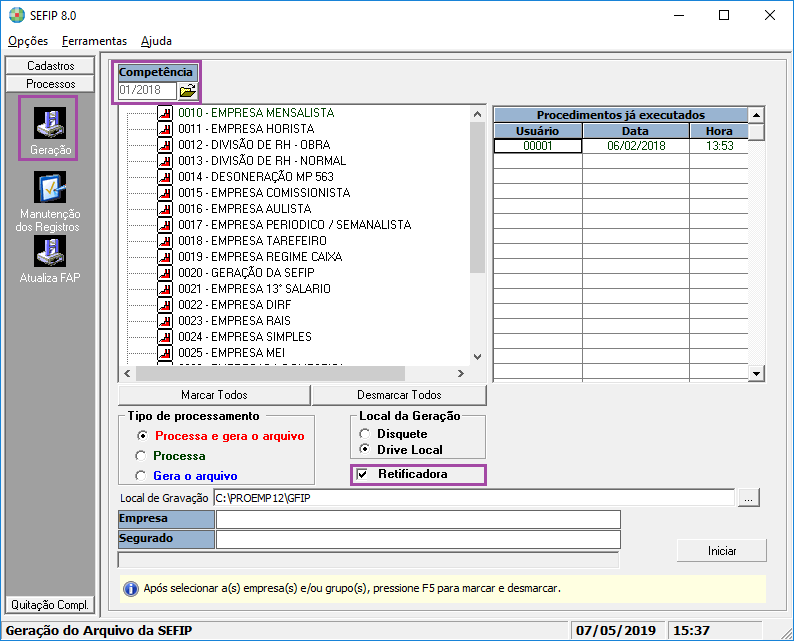Click the Competência open-folder icon

[188, 91]
